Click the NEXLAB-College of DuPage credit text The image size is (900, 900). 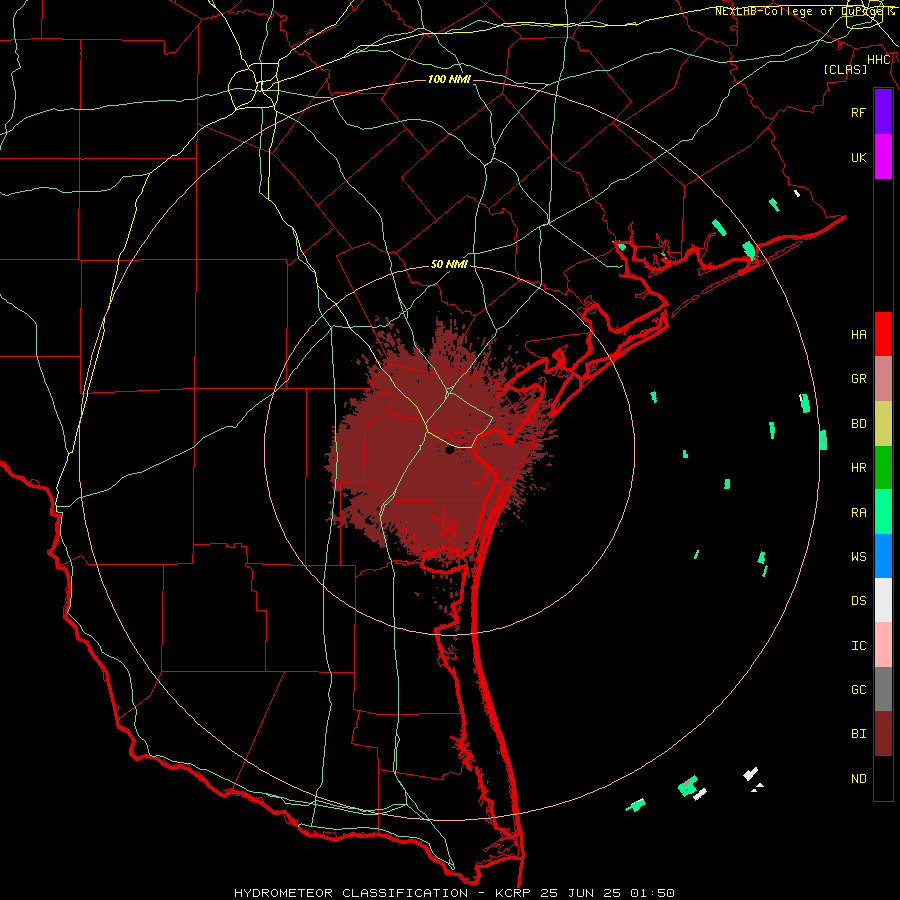pyautogui.click(x=804, y=11)
